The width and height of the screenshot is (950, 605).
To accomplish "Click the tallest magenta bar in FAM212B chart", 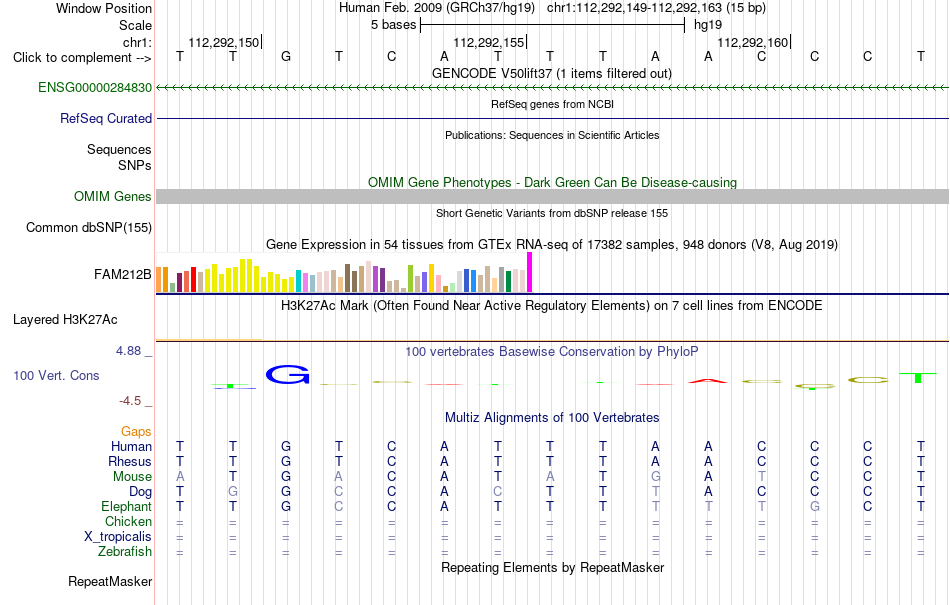I will [x=530, y=273].
